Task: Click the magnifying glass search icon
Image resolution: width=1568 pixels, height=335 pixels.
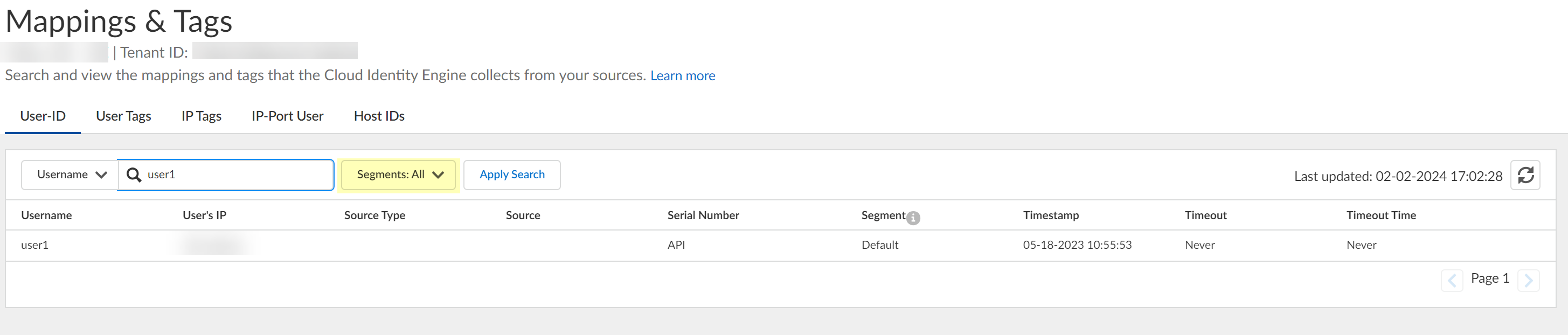Action: 133,175
